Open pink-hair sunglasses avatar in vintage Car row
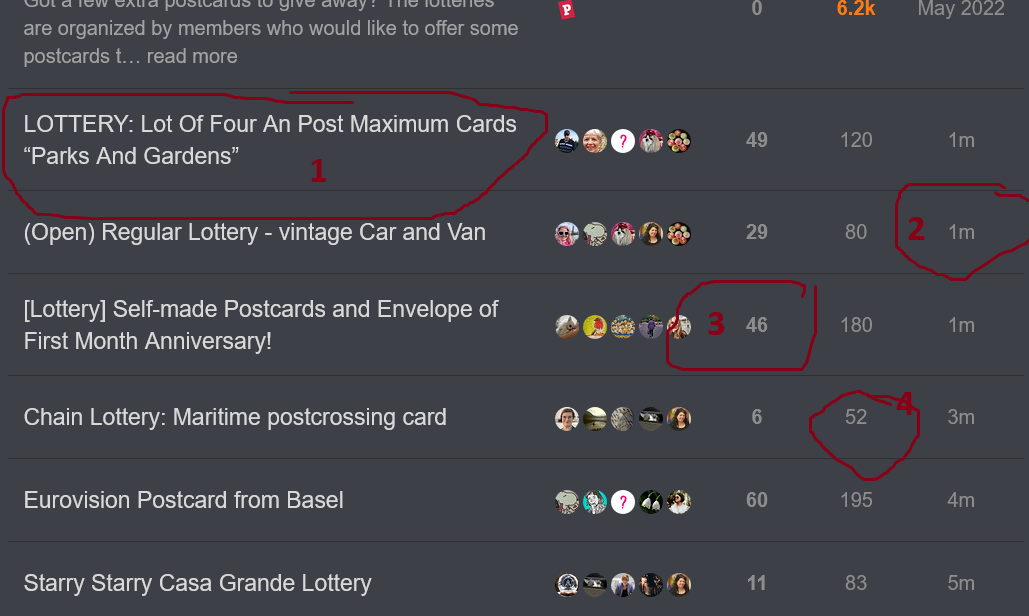This screenshot has width=1029, height=616. pyautogui.click(x=567, y=234)
